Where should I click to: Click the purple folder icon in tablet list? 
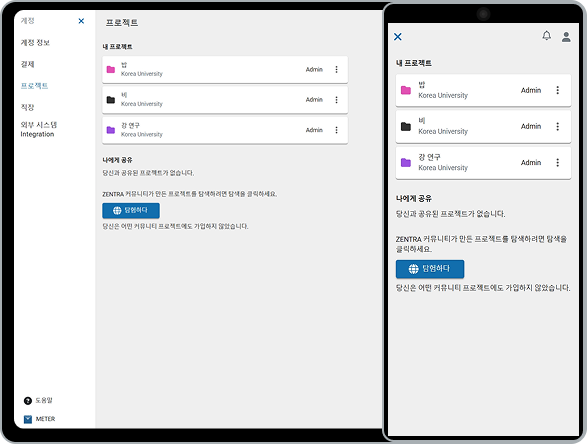coord(111,130)
